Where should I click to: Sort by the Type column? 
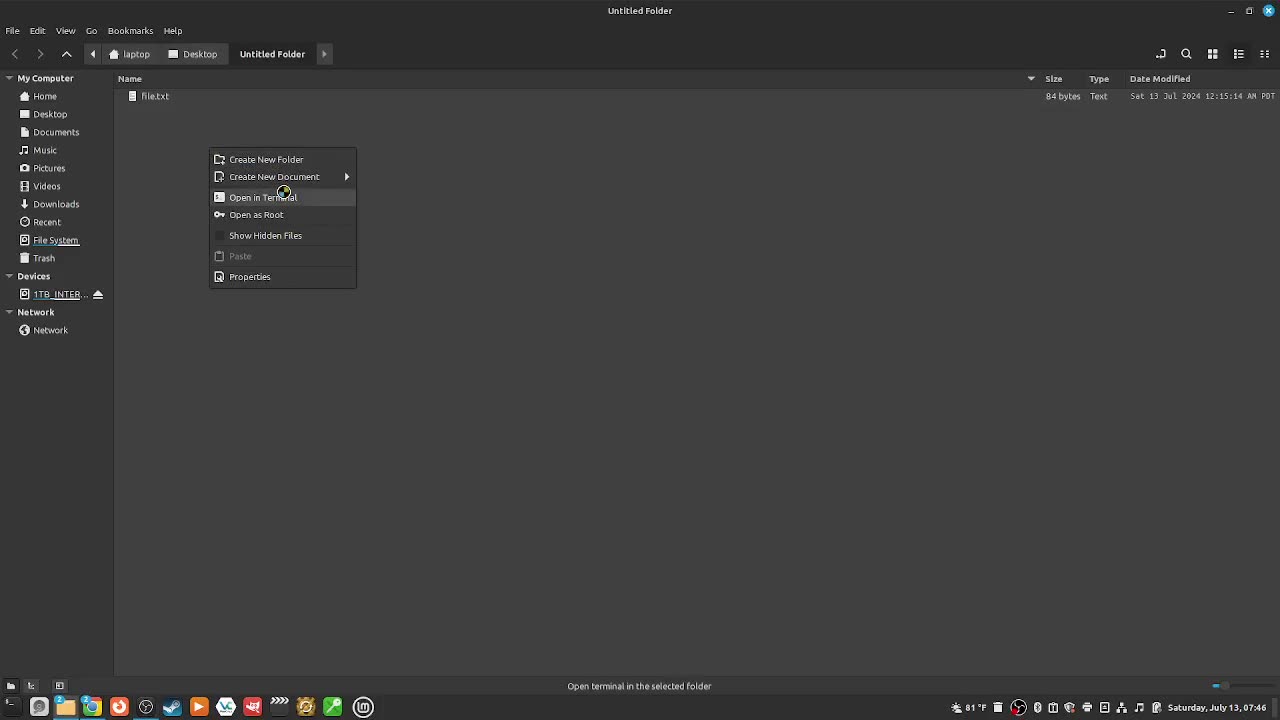1098,79
